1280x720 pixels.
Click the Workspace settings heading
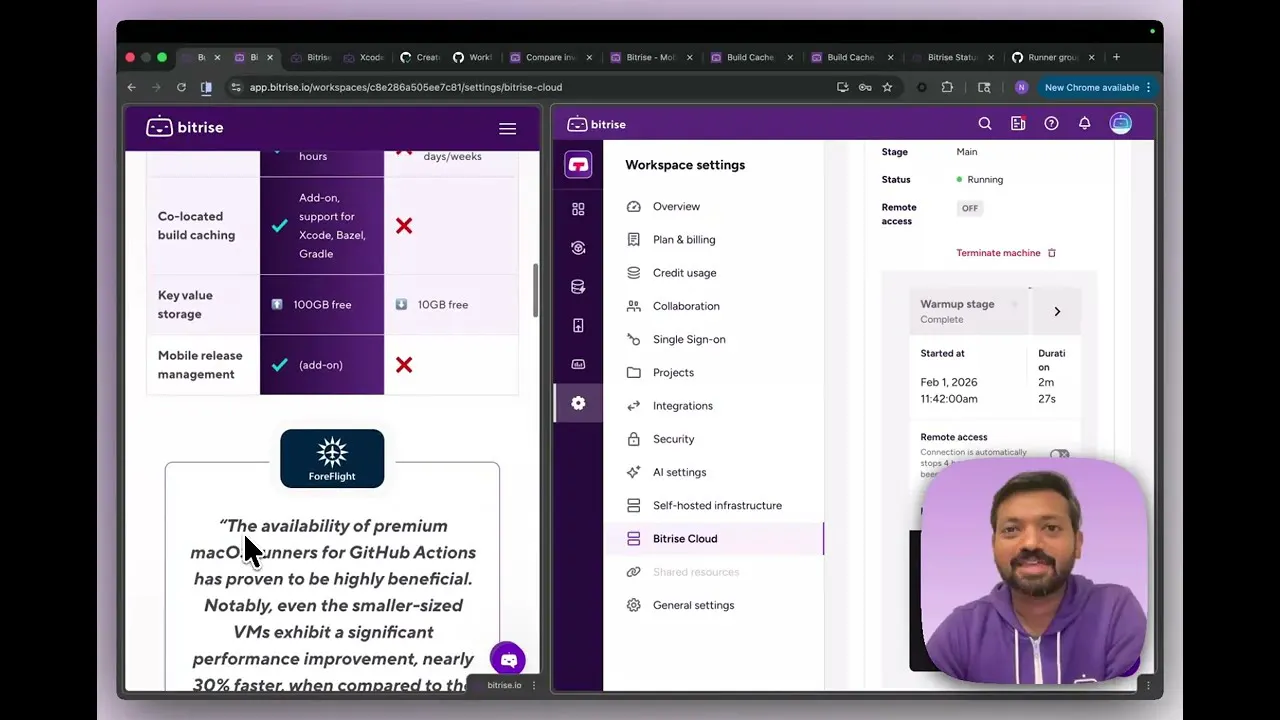pos(685,165)
